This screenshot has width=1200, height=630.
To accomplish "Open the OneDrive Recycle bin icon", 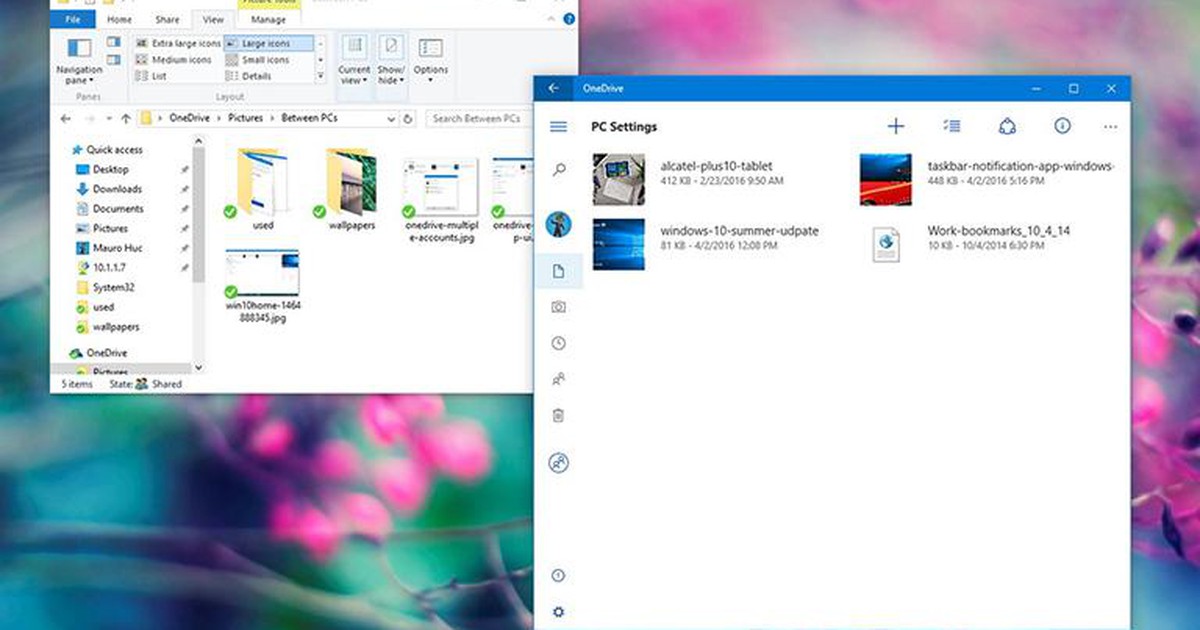I will [x=559, y=417].
